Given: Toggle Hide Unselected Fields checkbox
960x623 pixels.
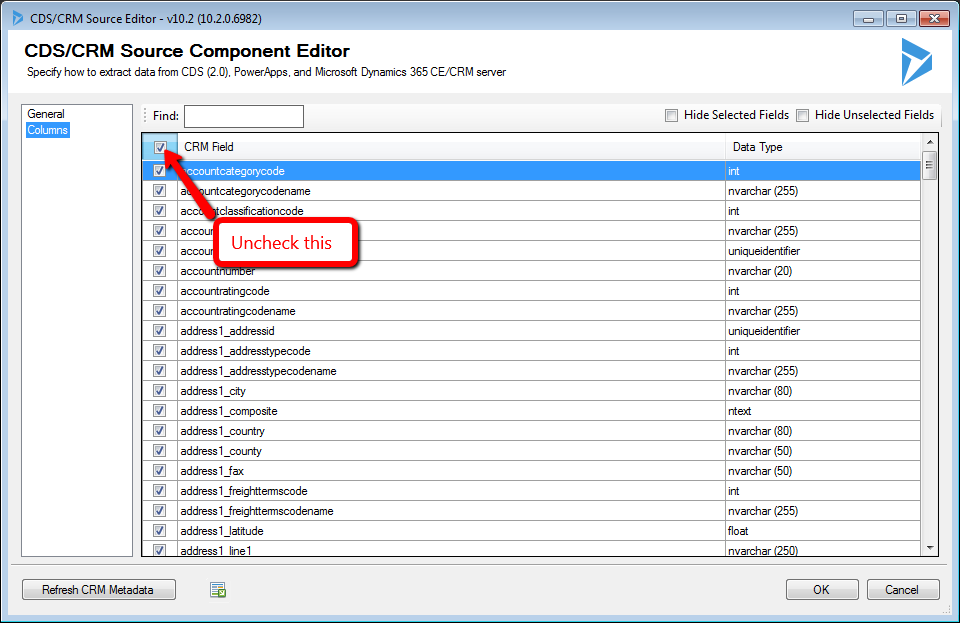Looking at the screenshot, I should (x=803, y=115).
